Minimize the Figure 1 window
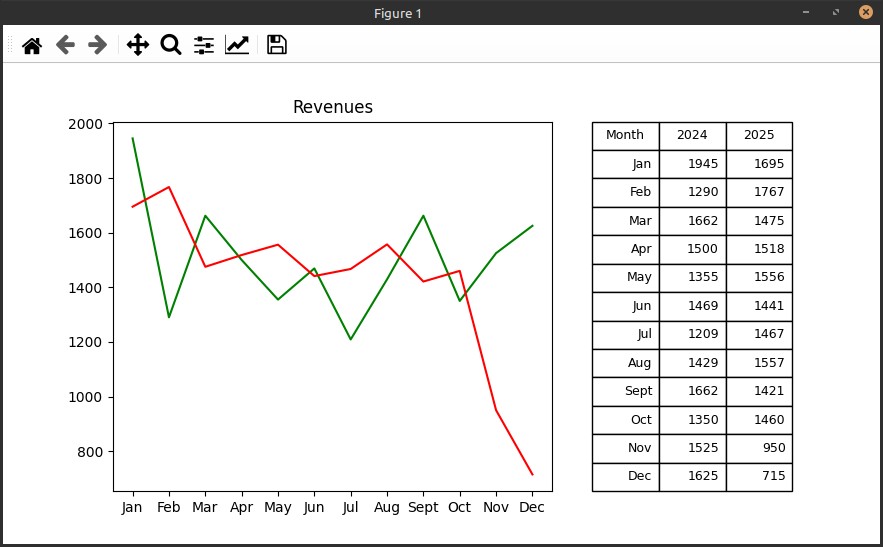Viewport: 883px width, 547px height. 806,12
